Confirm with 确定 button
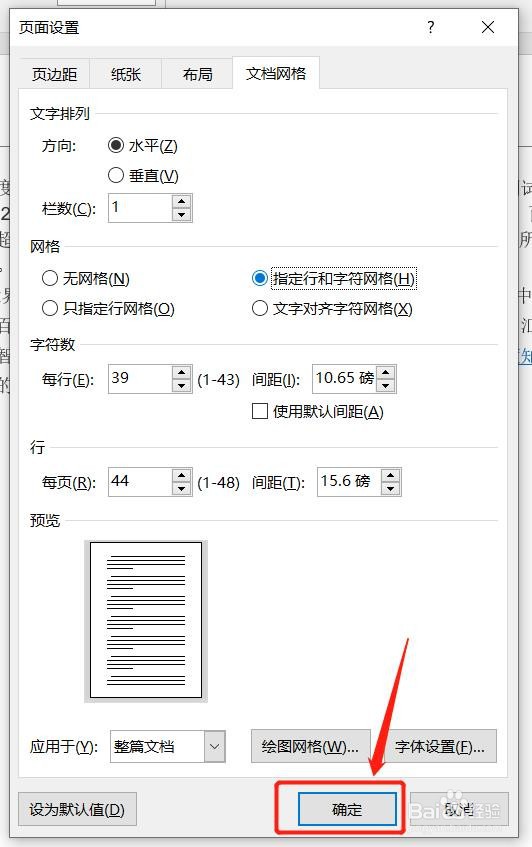 pyautogui.click(x=347, y=809)
